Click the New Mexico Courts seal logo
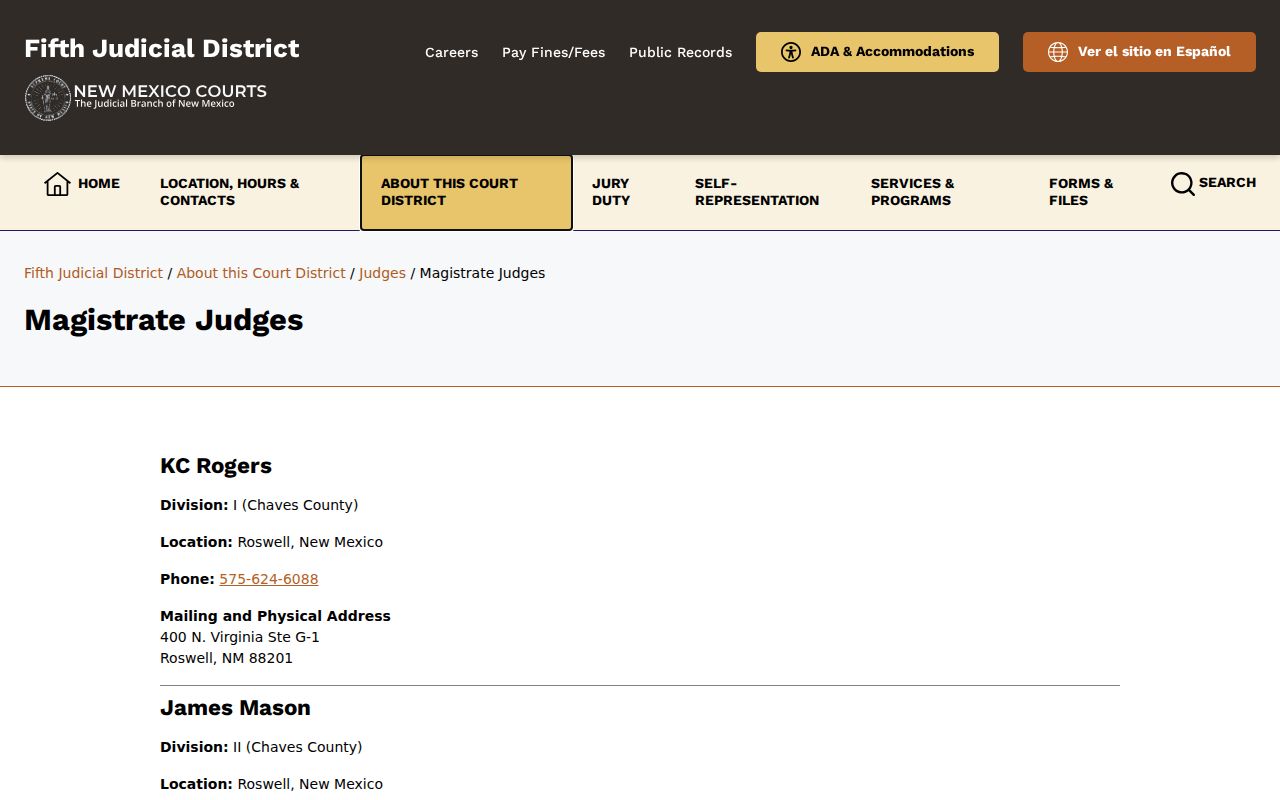1280x800 pixels. [47, 98]
